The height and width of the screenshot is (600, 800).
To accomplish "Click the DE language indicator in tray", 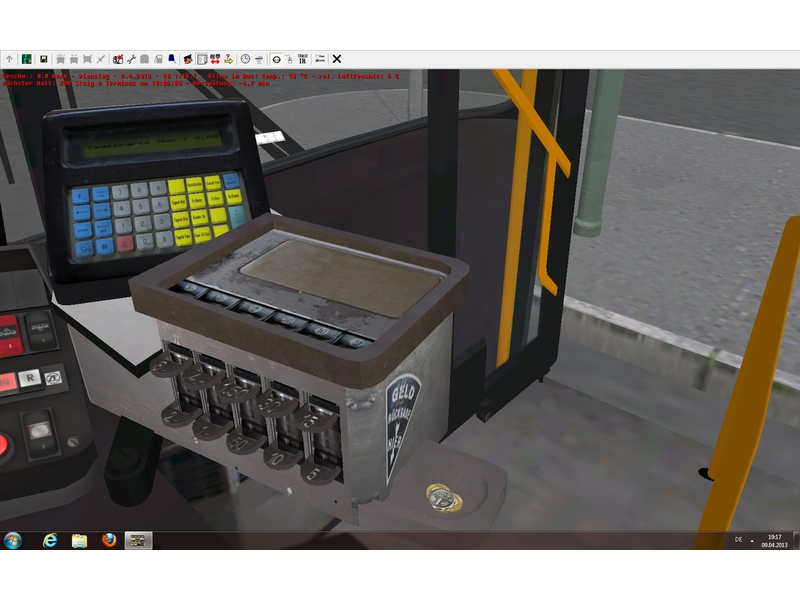I will [738, 540].
